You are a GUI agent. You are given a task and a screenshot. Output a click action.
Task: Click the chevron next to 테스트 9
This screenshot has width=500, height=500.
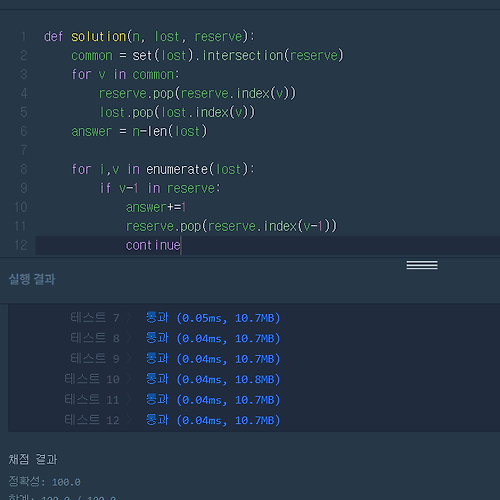coord(129,359)
